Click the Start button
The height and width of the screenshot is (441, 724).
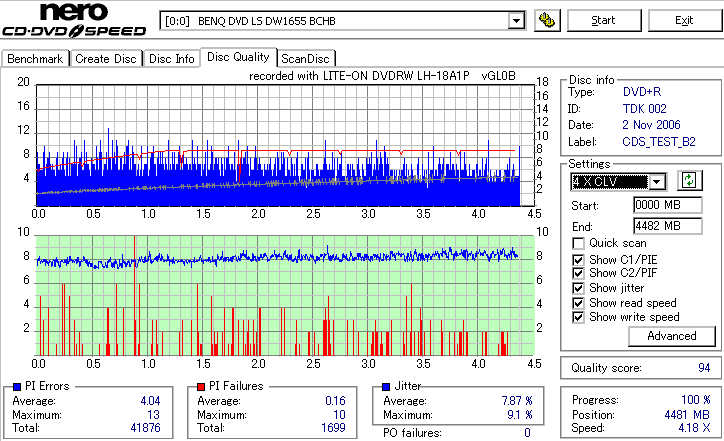coord(603,20)
